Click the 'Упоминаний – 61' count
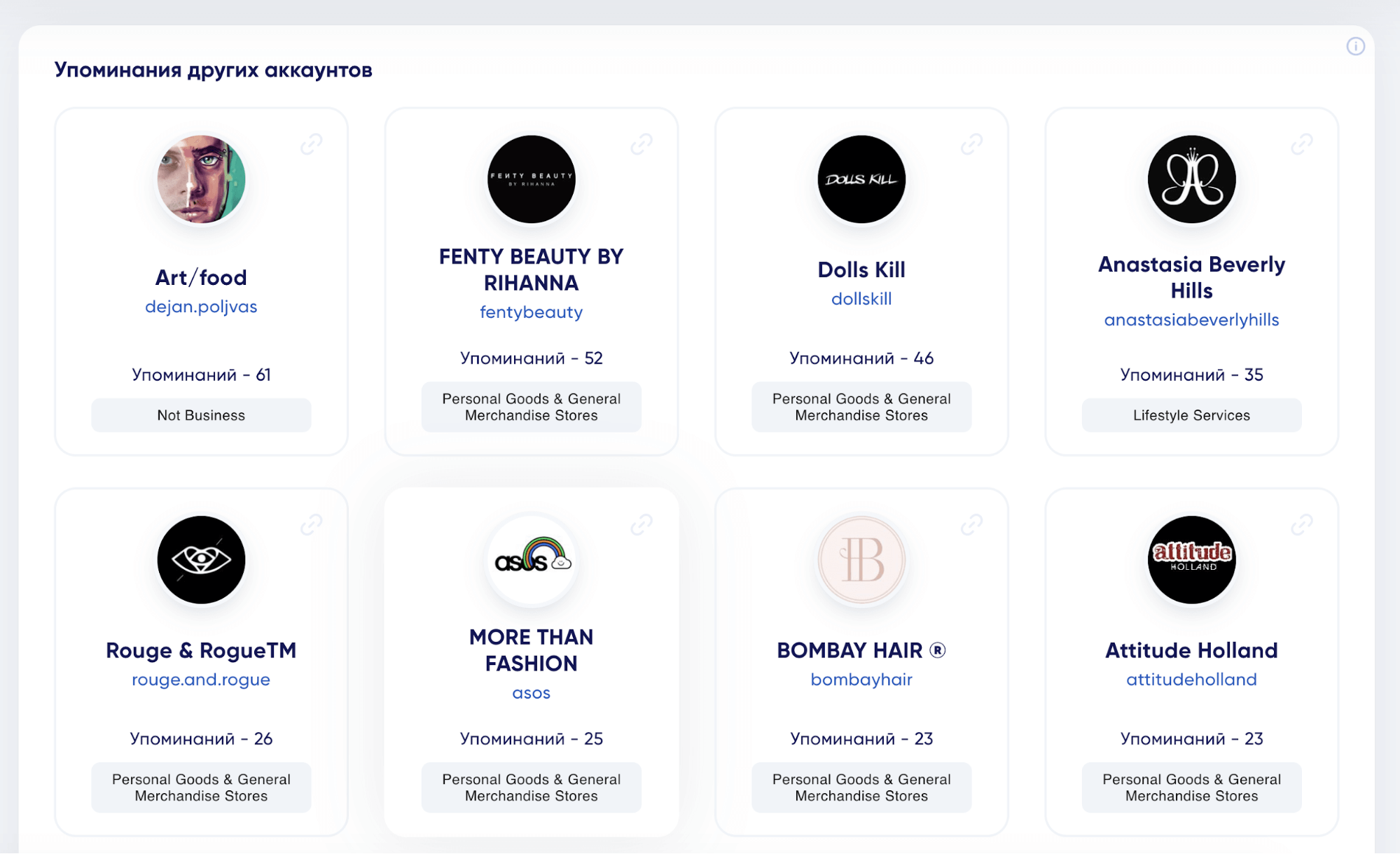The image size is (1400, 854). 201,375
